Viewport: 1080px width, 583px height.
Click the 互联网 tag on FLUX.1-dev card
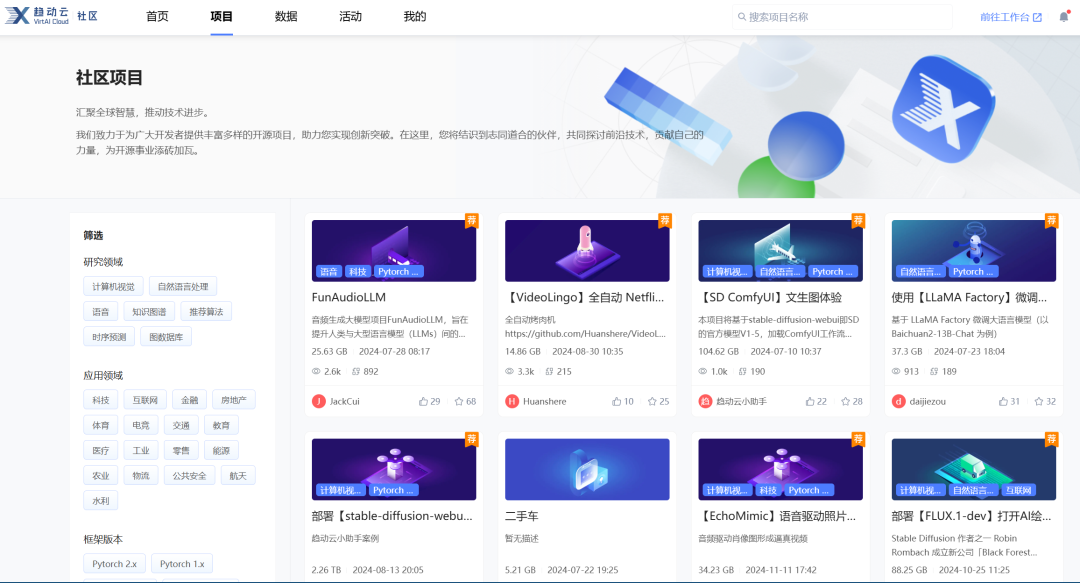[1018, 490]
